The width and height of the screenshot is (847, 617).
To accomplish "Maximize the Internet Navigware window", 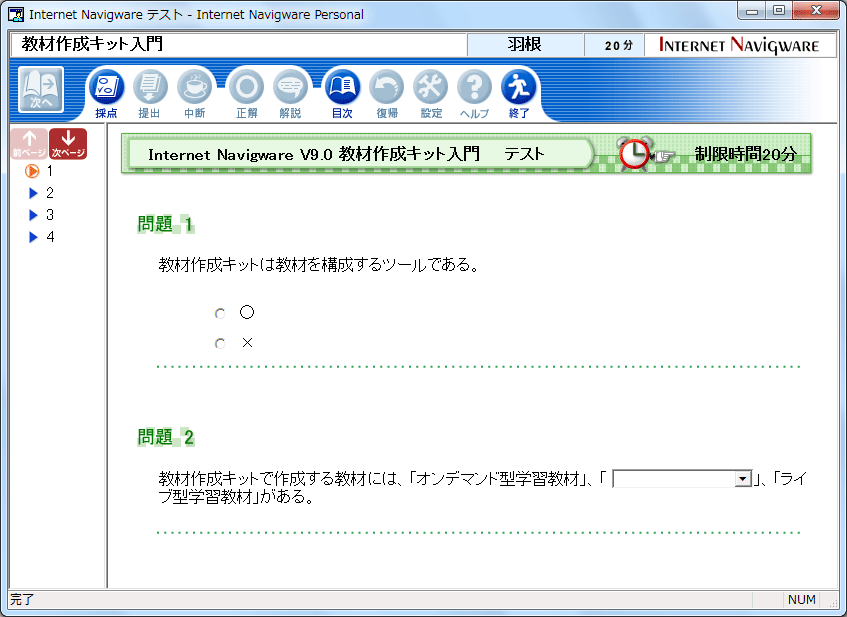I will 778,10.
